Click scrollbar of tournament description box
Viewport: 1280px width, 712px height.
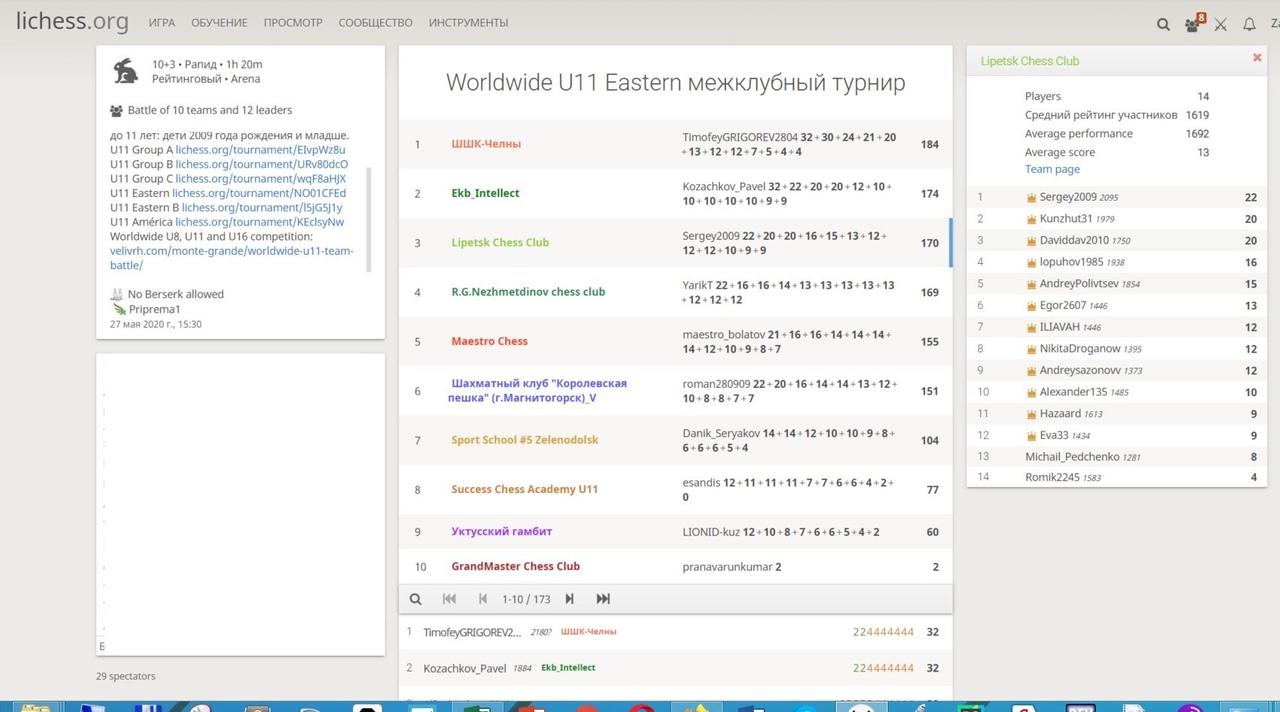(368, 220)
